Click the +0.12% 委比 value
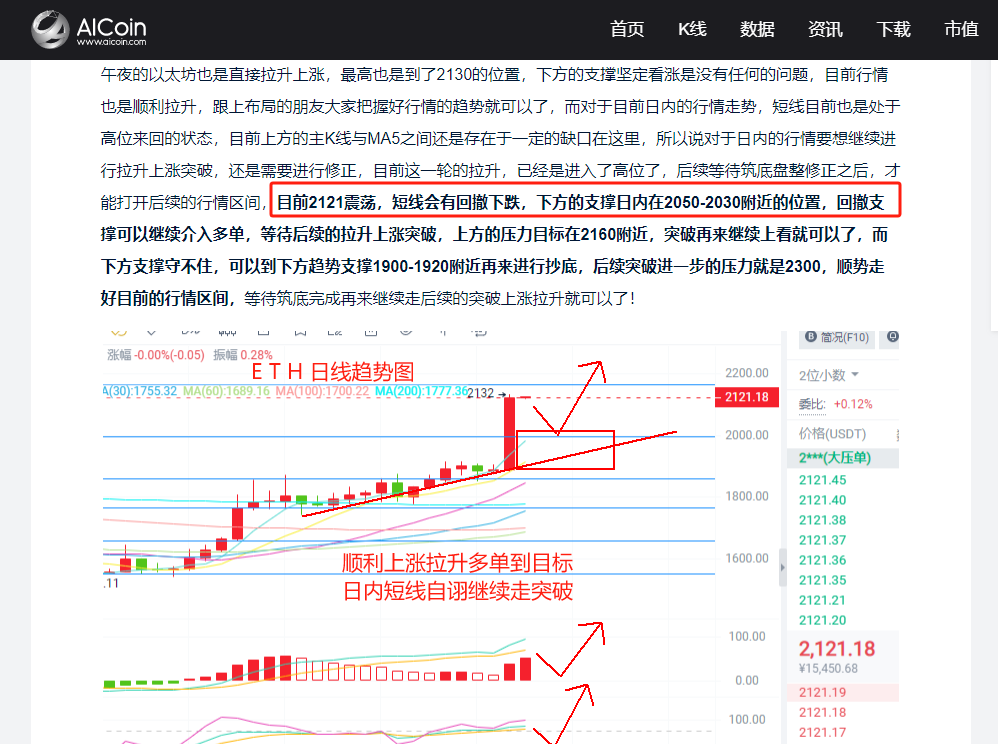The width and height of the screenshot is (998, 744). tap(853, 404)
